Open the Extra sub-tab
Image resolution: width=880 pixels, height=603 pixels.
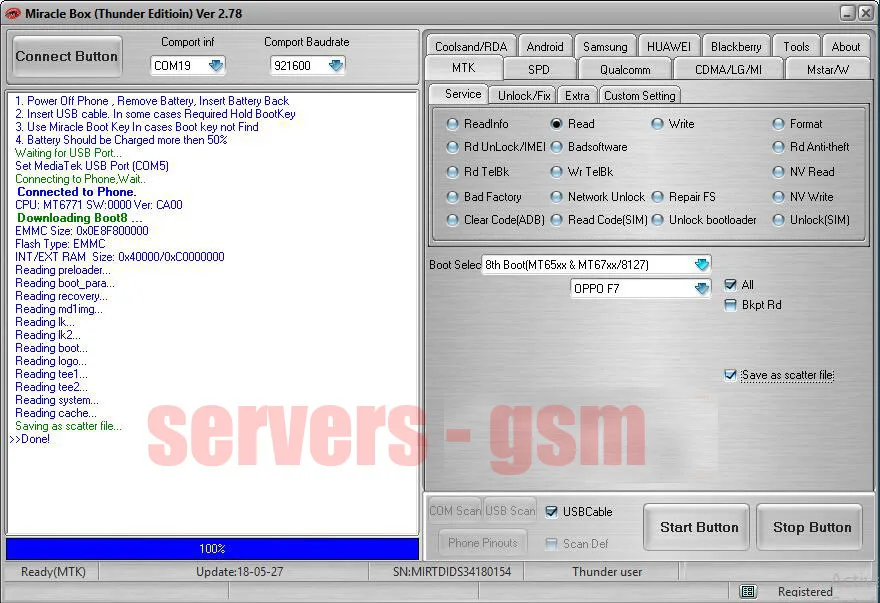(x=577, y=95)
